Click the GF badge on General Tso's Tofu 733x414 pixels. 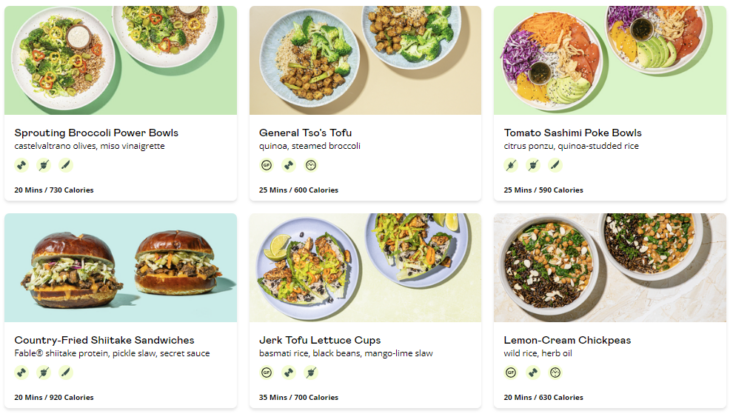coord(267,166)
